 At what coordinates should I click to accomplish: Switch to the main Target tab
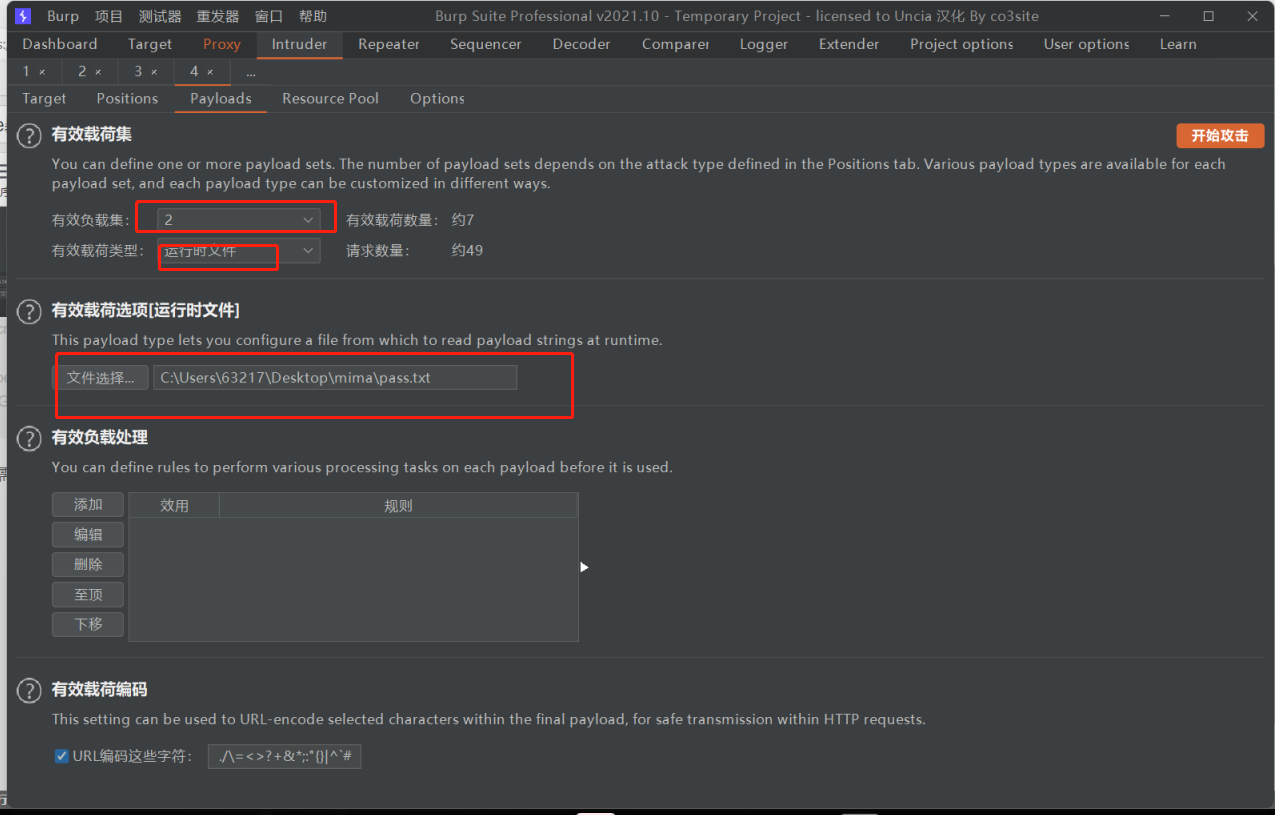pyautogui.click(x=150, y=44)
